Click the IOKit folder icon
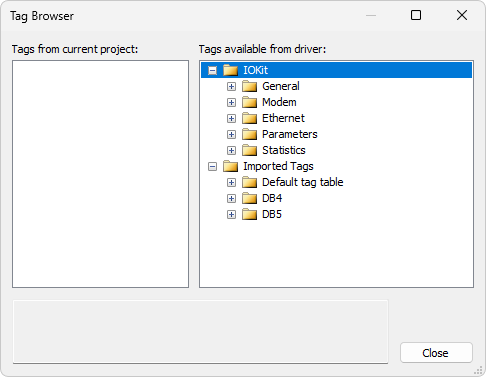Screen dimensions: 486x377 click(x=230, y=70)
